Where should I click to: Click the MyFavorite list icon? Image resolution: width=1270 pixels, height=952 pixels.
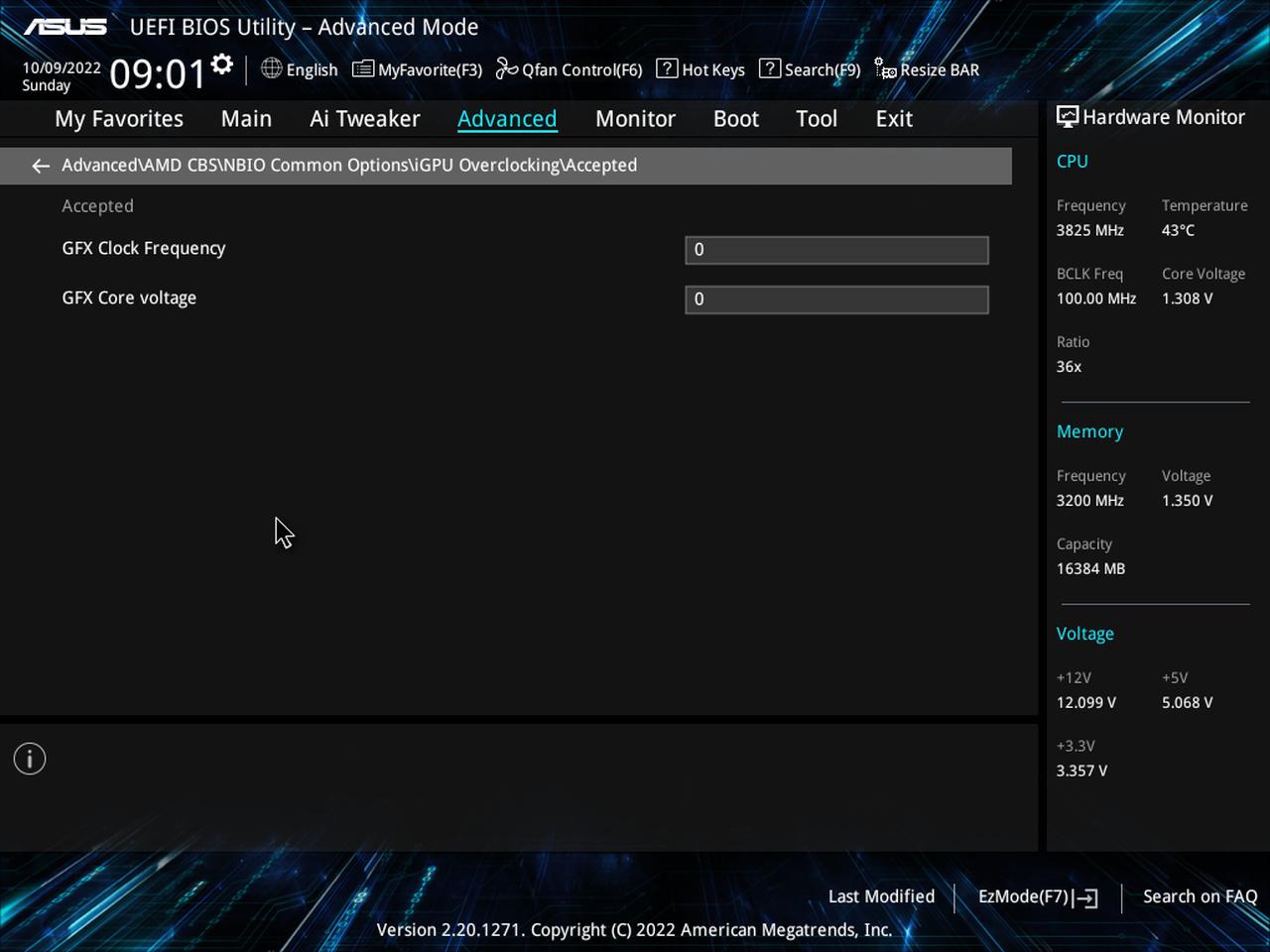coord(363,68)
